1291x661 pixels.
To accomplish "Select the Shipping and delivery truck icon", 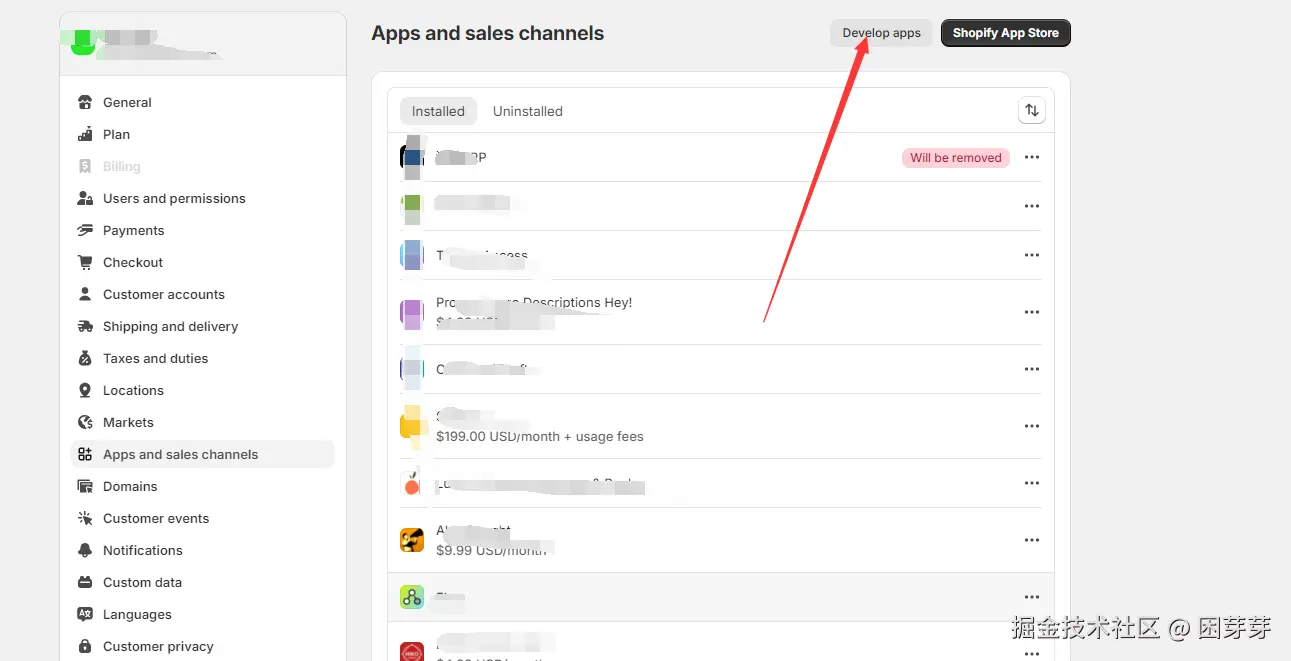I will pyautogui.click(x=85, y=326).
